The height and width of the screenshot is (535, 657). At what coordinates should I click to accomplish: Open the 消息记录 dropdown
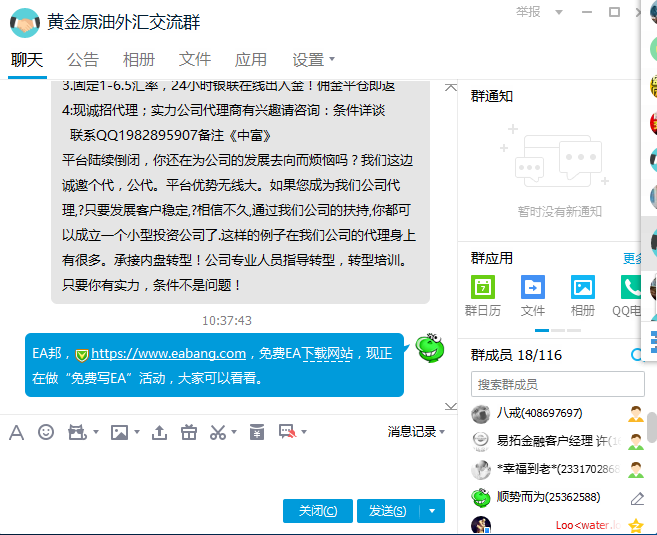(415, 432)
